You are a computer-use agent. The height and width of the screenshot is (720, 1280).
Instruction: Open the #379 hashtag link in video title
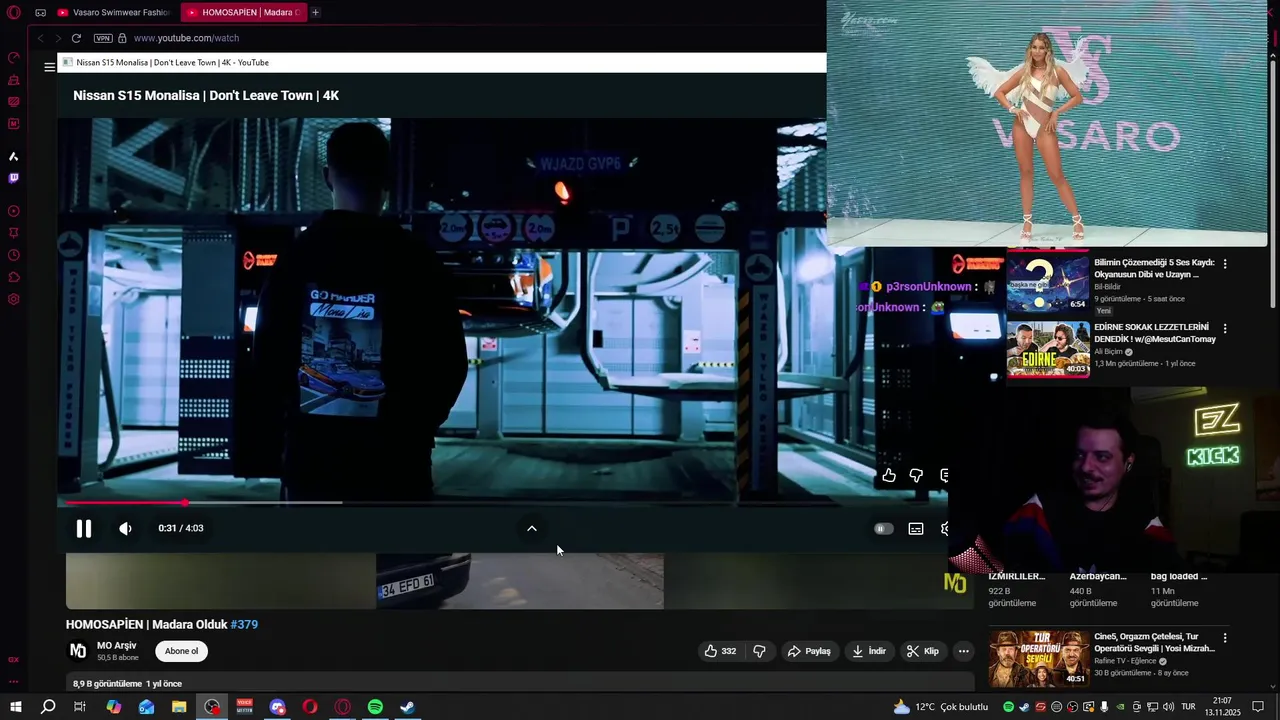click(244, 625)
